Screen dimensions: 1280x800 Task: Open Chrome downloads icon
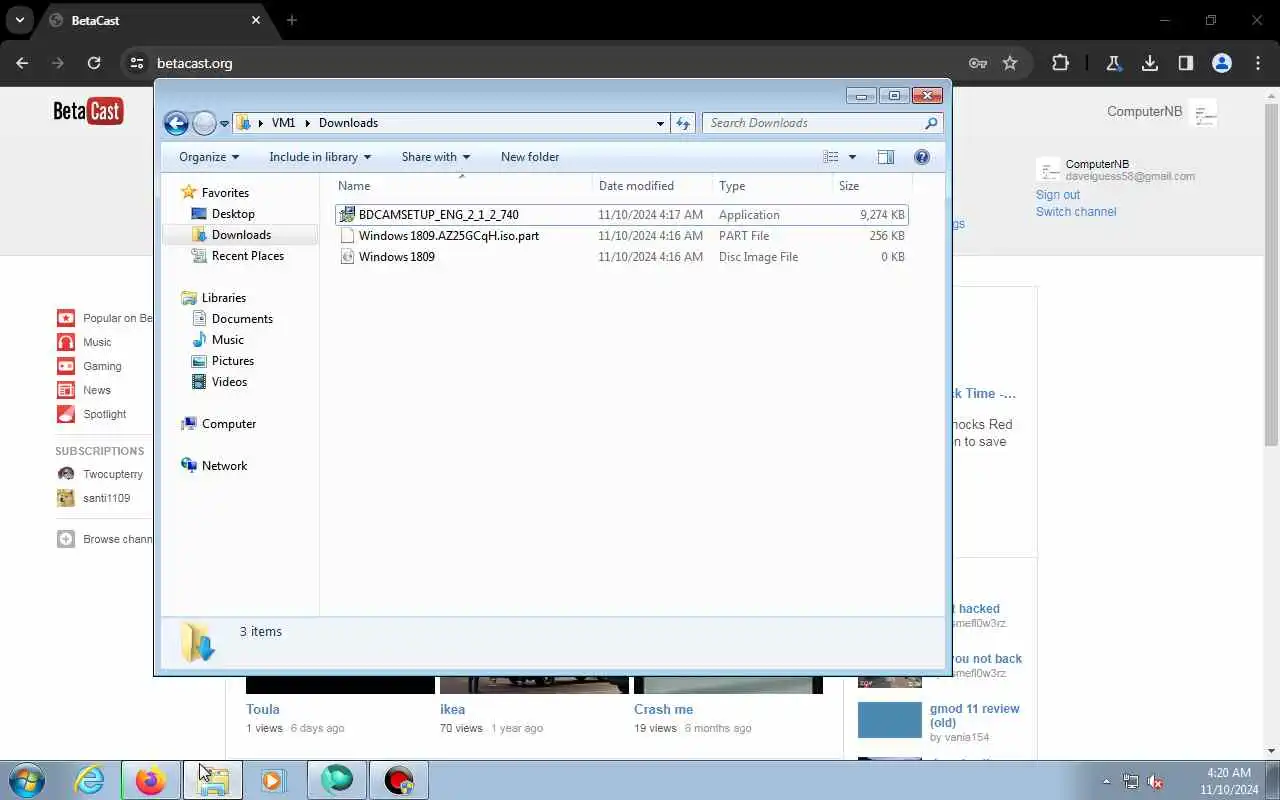coord(1150,63)
